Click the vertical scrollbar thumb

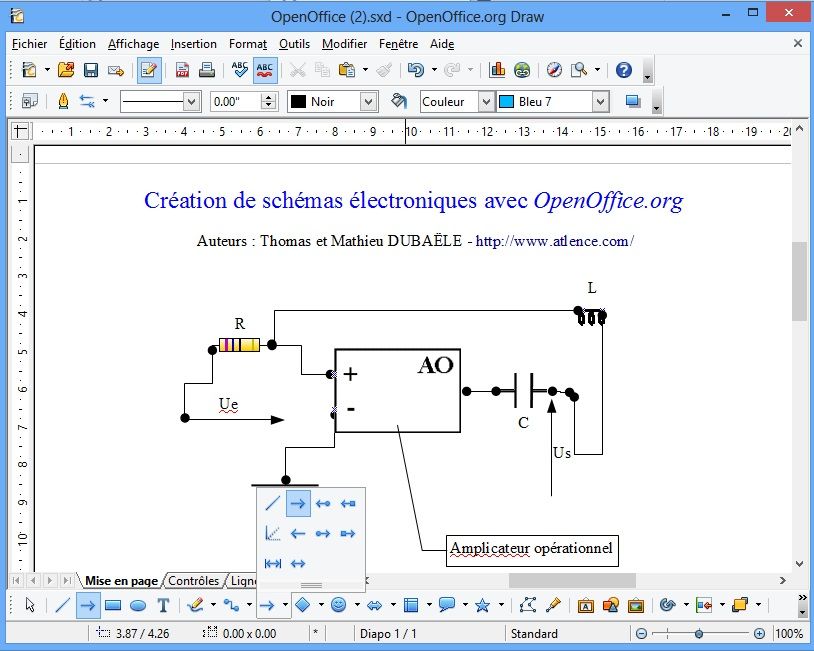(x=799, y=282)
